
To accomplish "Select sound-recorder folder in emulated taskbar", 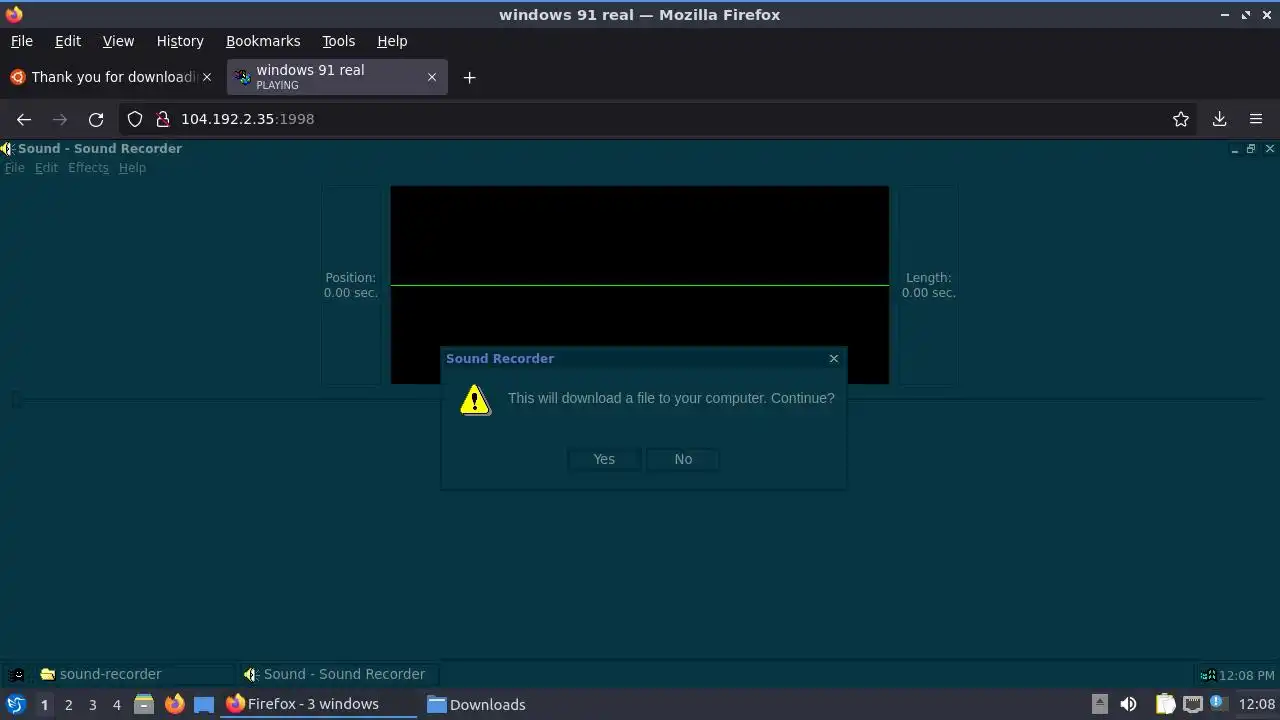I will tap(135, 674).
